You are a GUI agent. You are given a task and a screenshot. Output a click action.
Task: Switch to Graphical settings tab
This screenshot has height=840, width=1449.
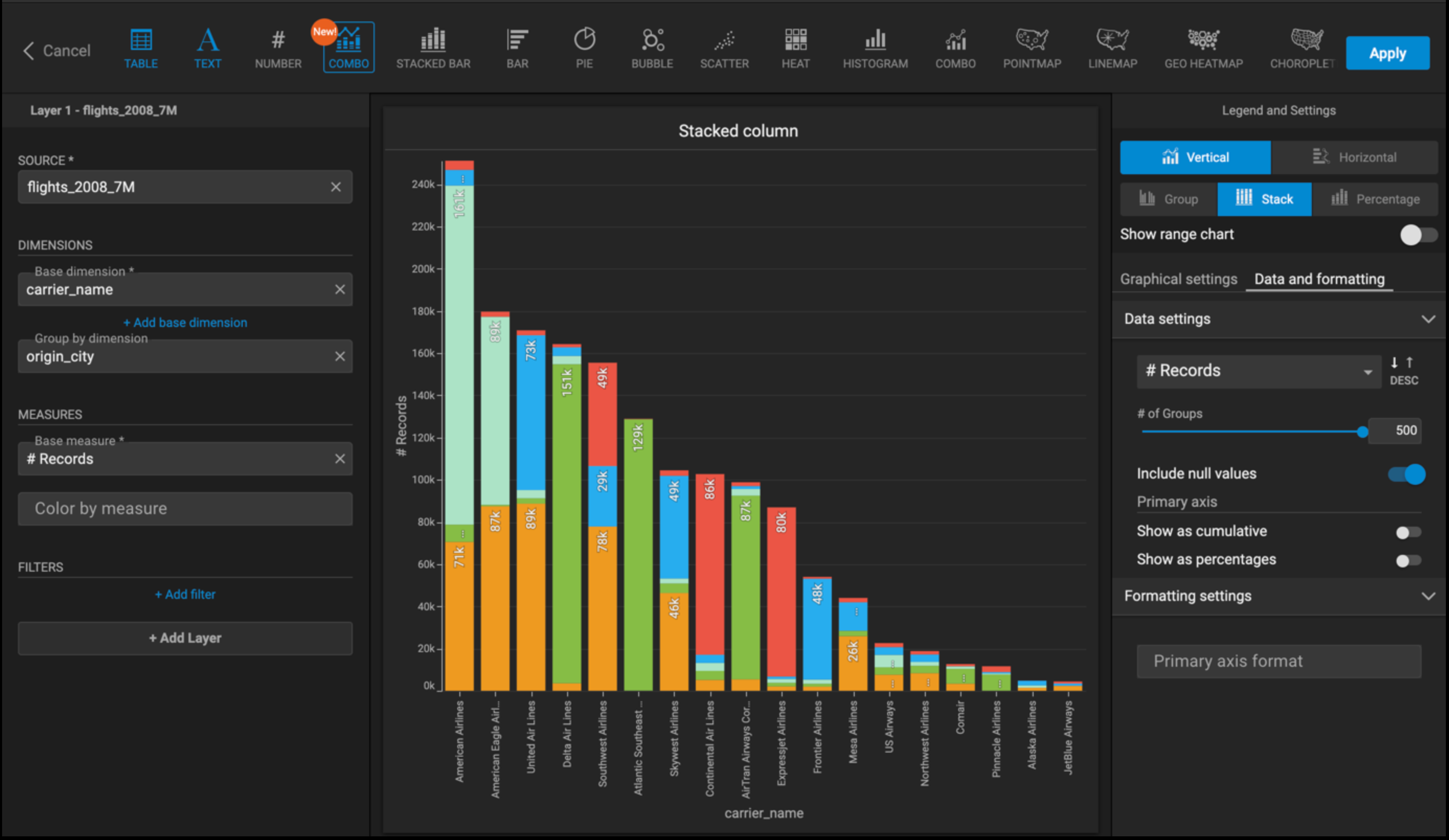[x=1178, y=279]
